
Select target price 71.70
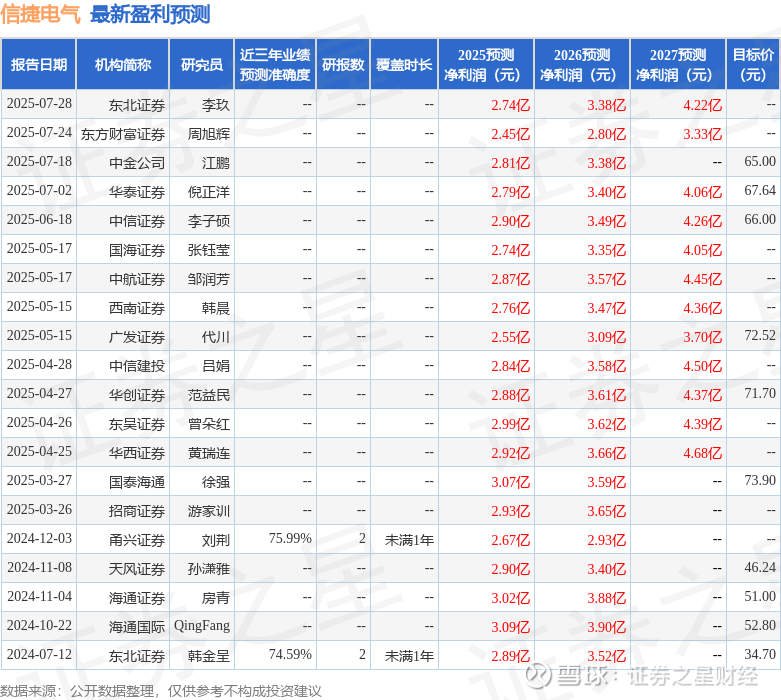tap(760, 394)
